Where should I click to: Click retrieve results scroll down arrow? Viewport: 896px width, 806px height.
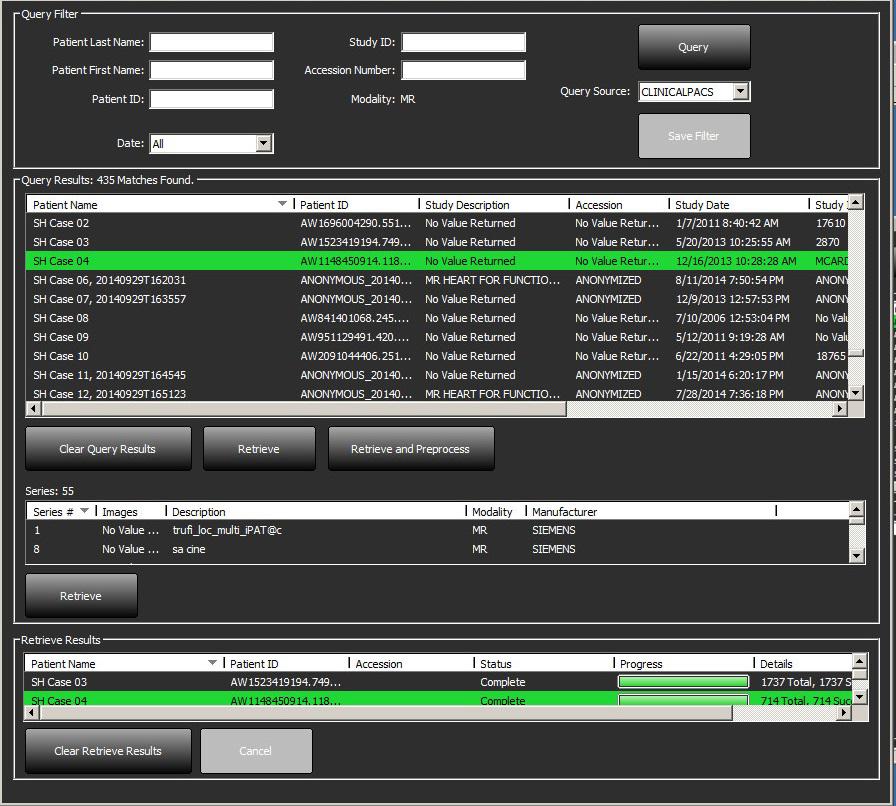tap(859, 697)
